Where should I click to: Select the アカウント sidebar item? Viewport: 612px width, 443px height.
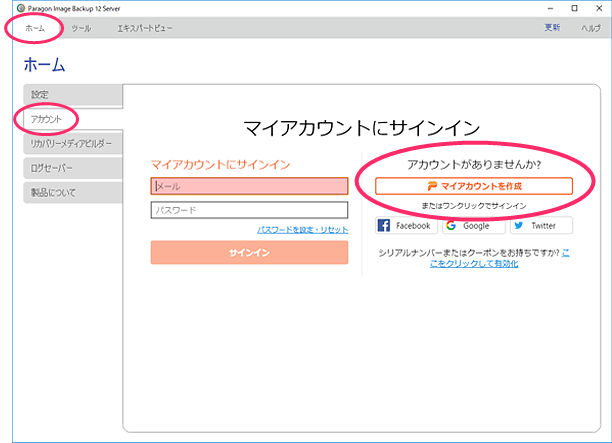(73, 119)
